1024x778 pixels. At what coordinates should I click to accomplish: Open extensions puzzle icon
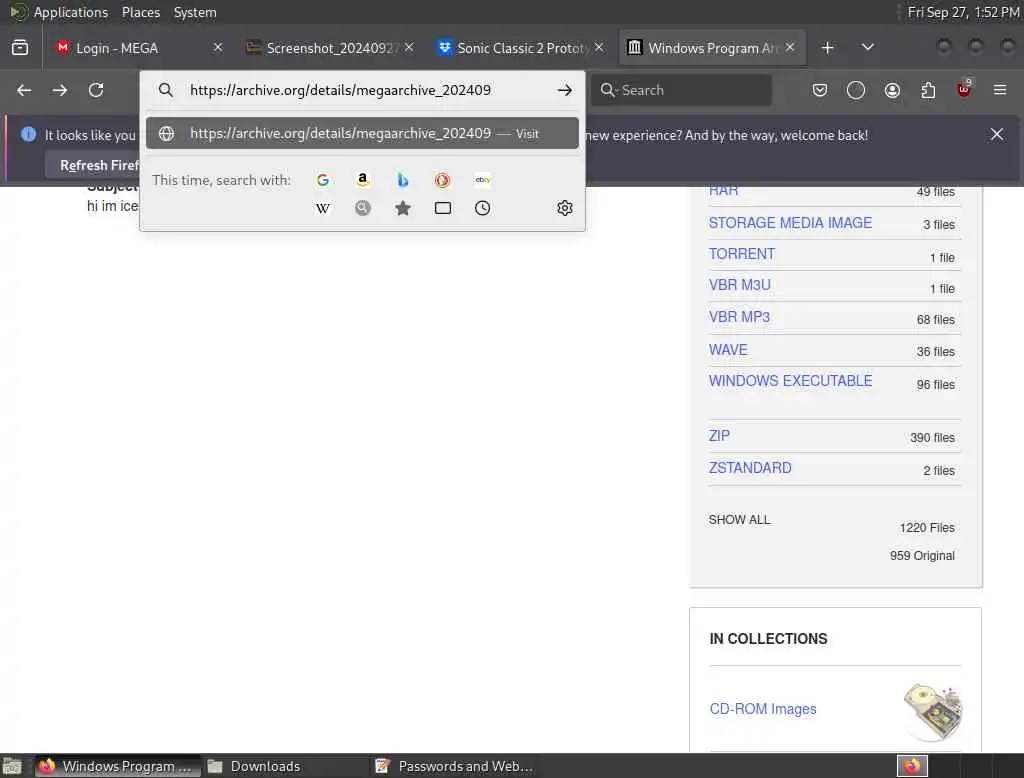click(x=928, y=90)
